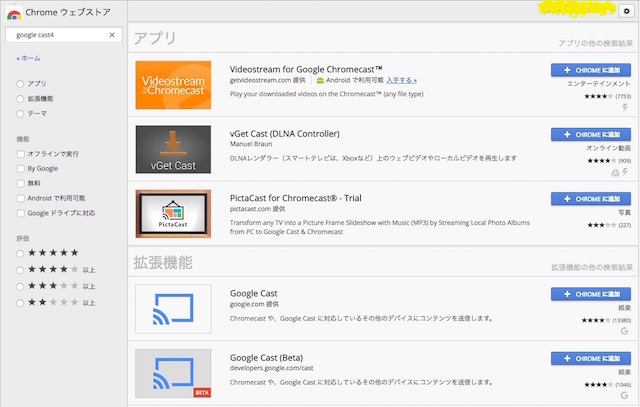This screenshot has height=407, width=640.
Task: Select two stars 以上 rating radio
Action: tap(20, 303)
